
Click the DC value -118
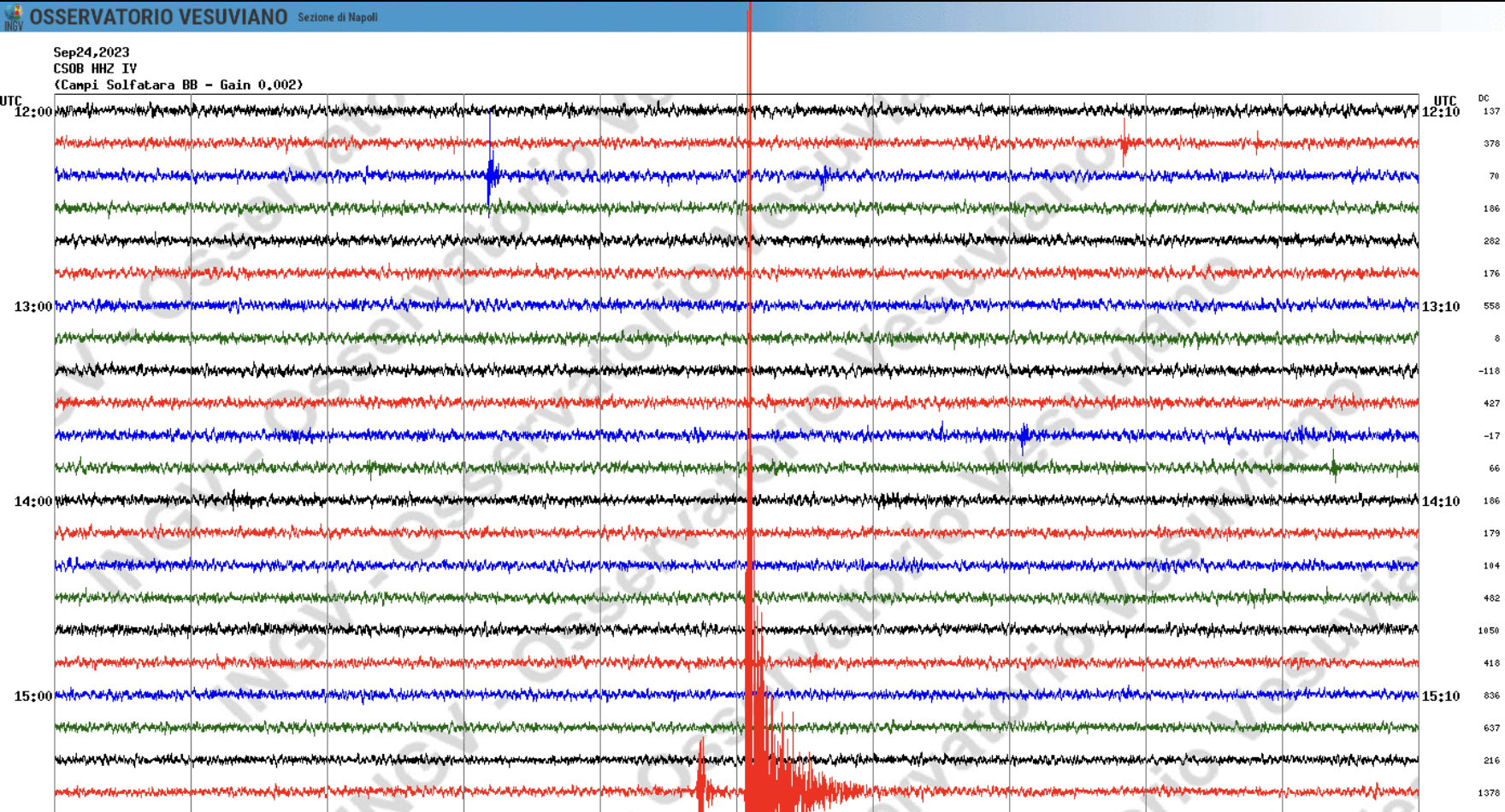pos(1489,371)
